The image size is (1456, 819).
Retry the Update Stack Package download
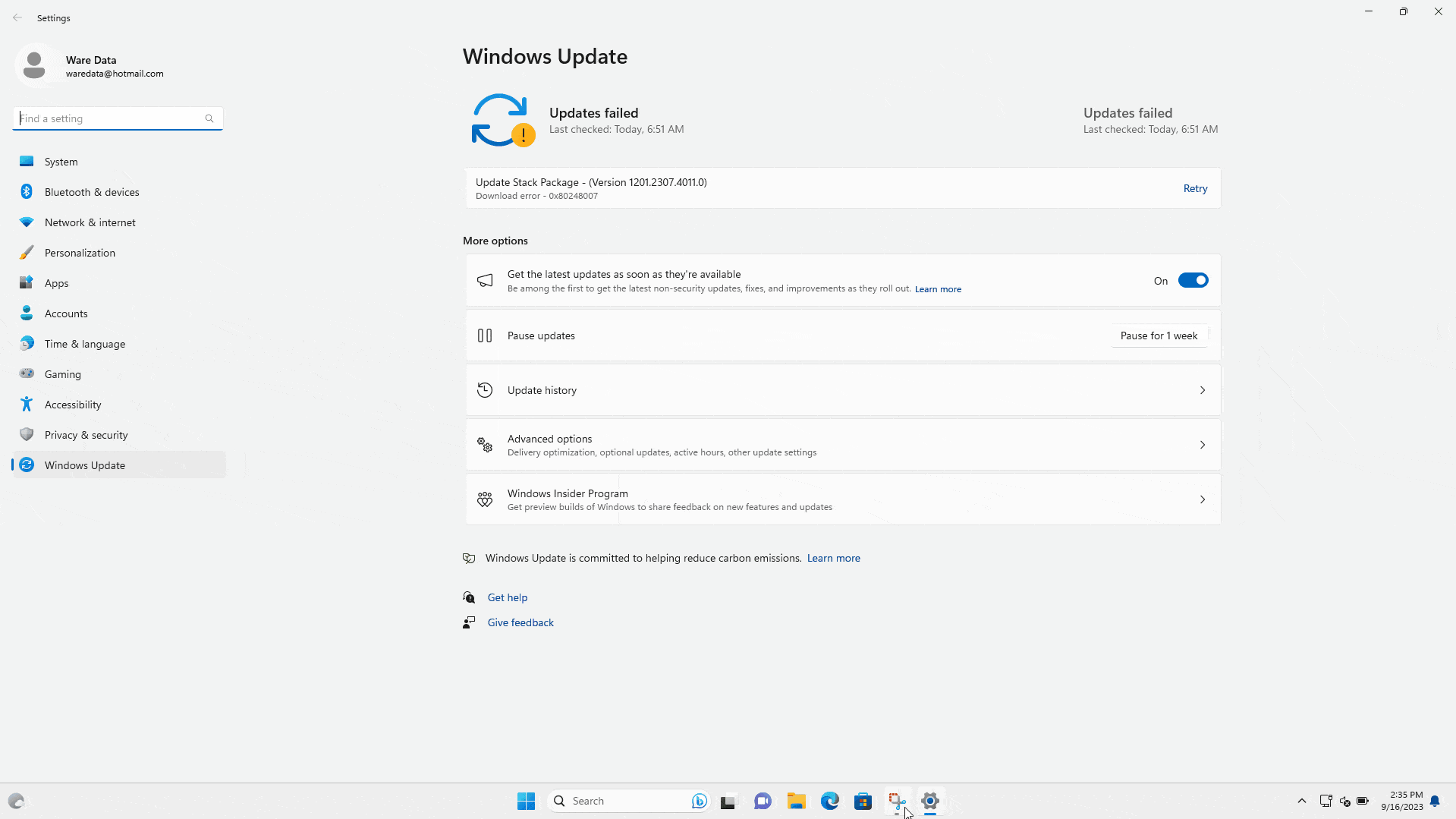coord(1195,188)
